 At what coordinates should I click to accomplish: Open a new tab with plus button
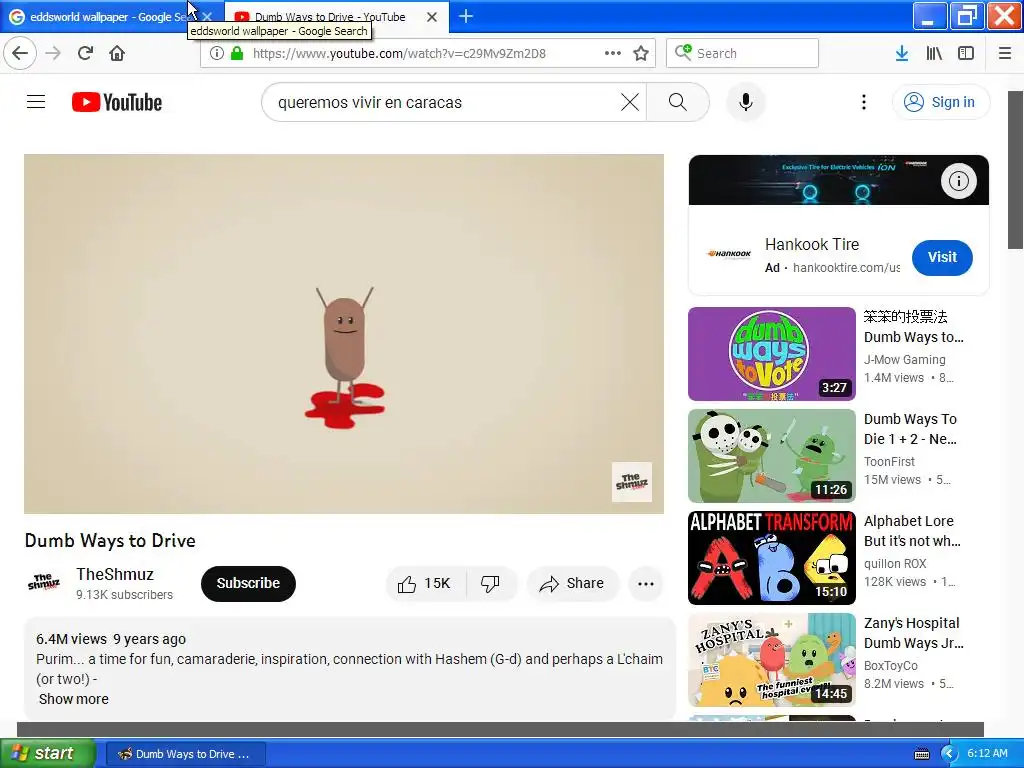pyautogui.click(x=466, y=16)
